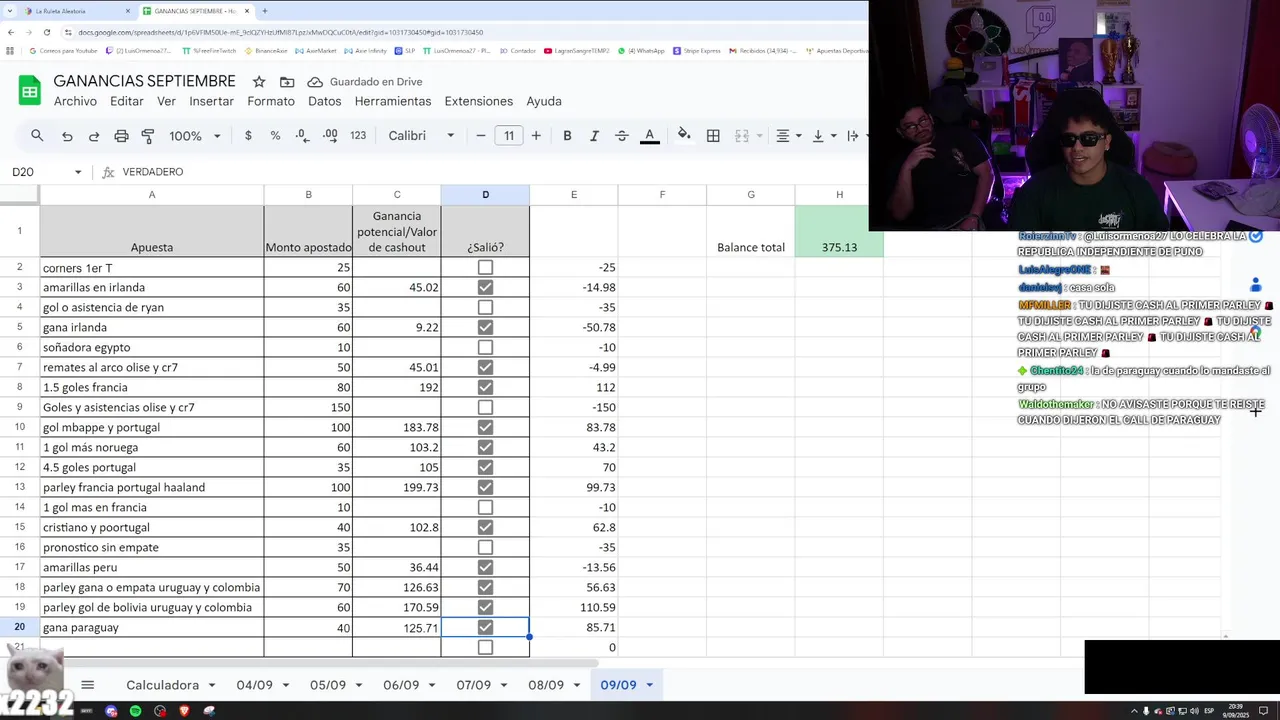Switch to the 07/09 sheet tab
The height and width of the screenshot is (720, 1280).
[x=473, y=685]
